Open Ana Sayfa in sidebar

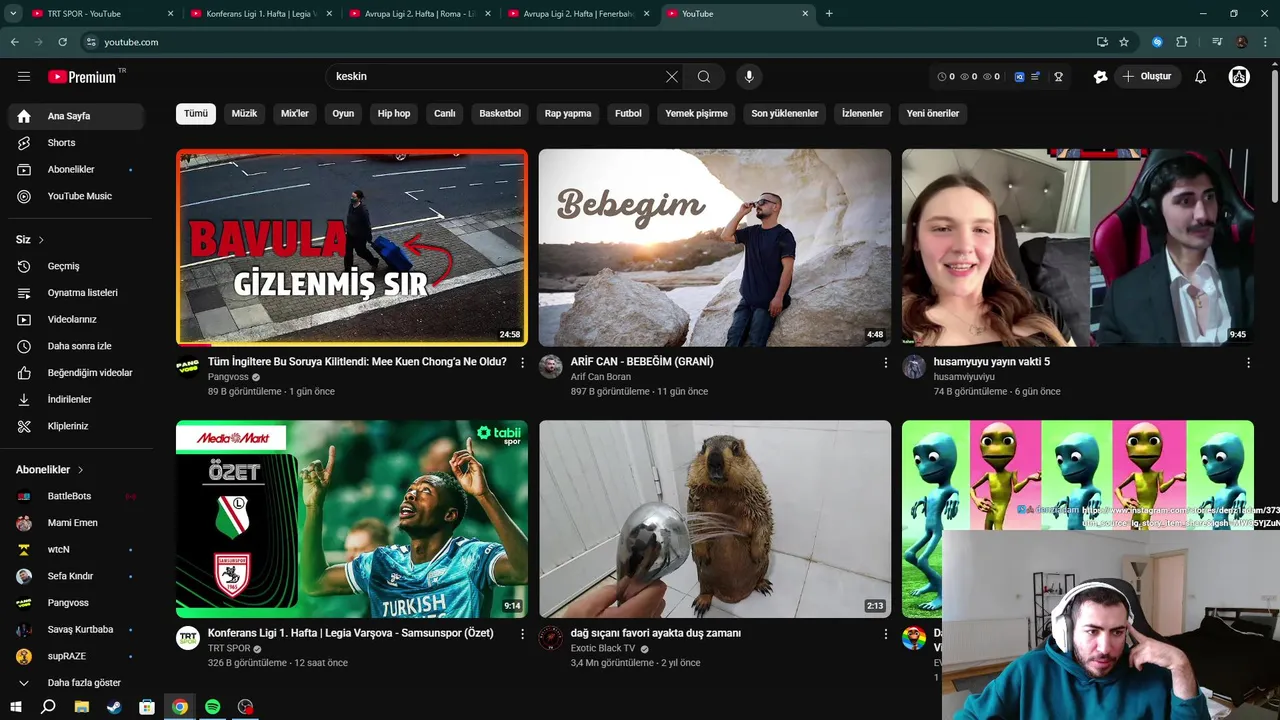click(x=76, y=116)
